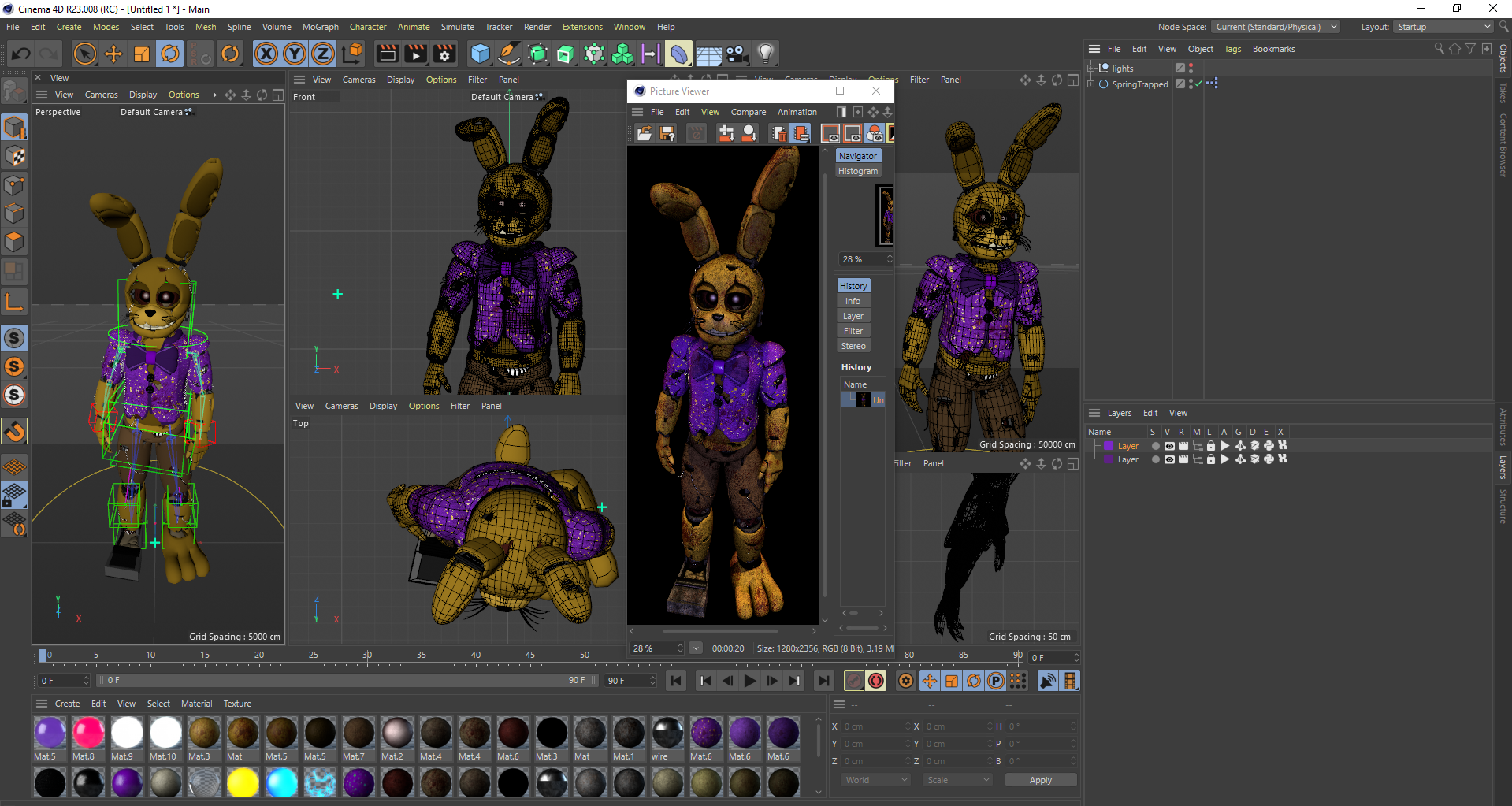1512x806 pixels.
Task: Toggle the first Layer's view eye icon
Action: tap(1169, 446)
